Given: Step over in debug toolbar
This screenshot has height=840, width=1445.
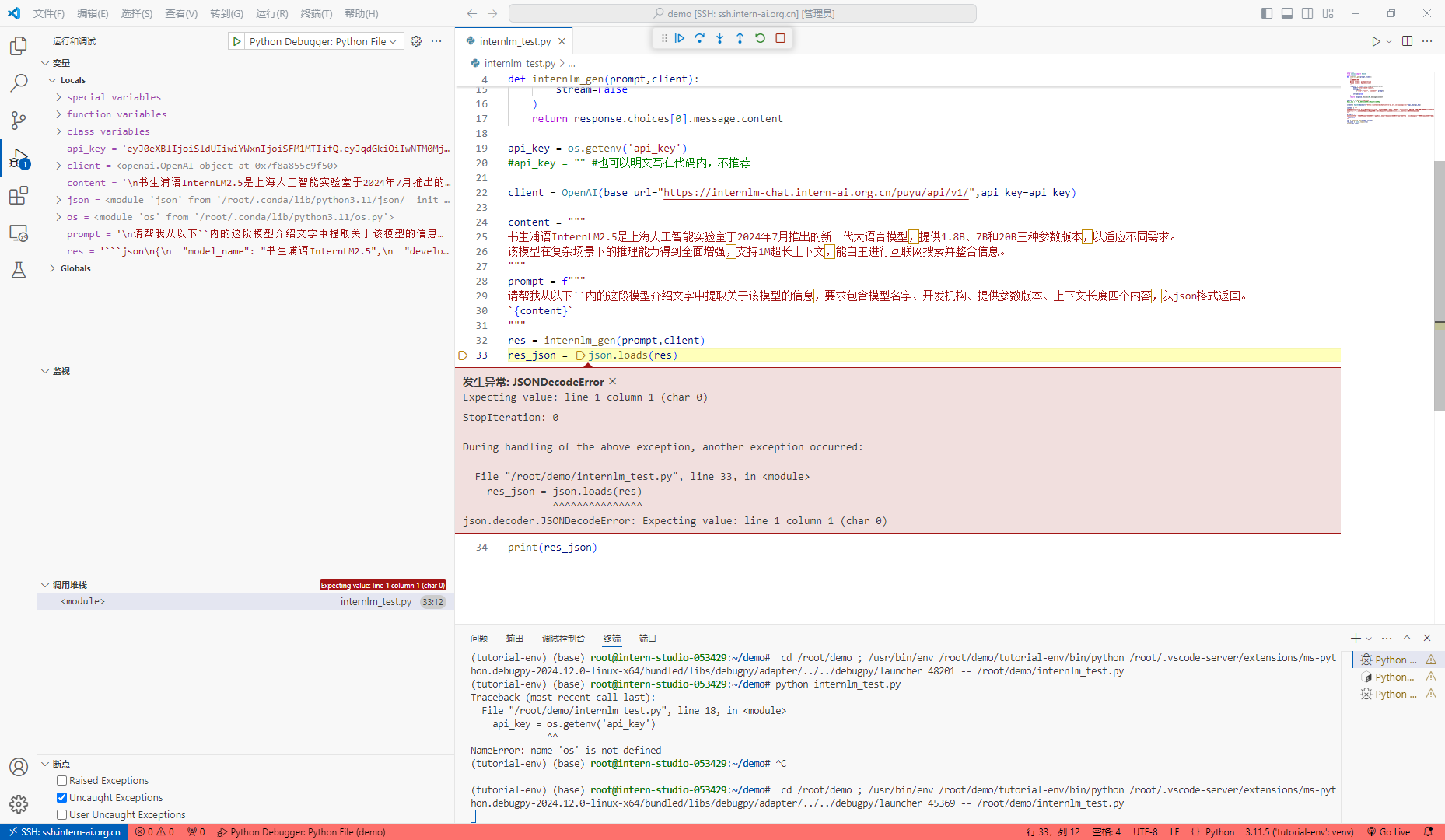Looking at the screenshot, I should (x=700, y=38).
